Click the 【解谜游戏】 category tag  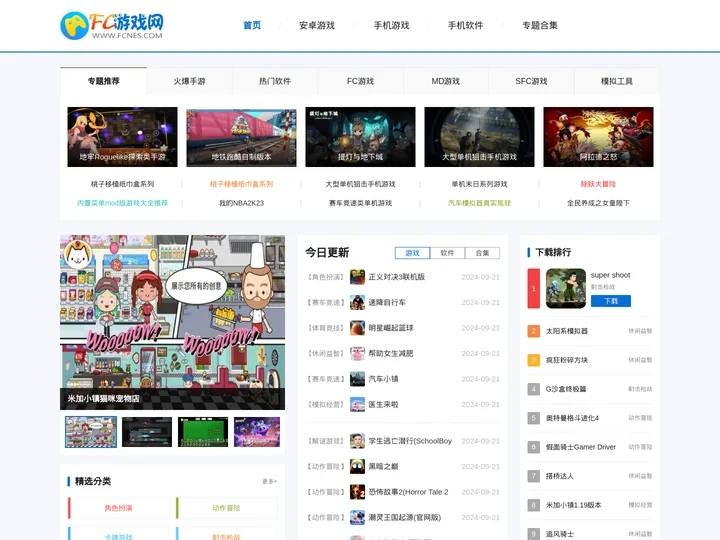[326, 441]
